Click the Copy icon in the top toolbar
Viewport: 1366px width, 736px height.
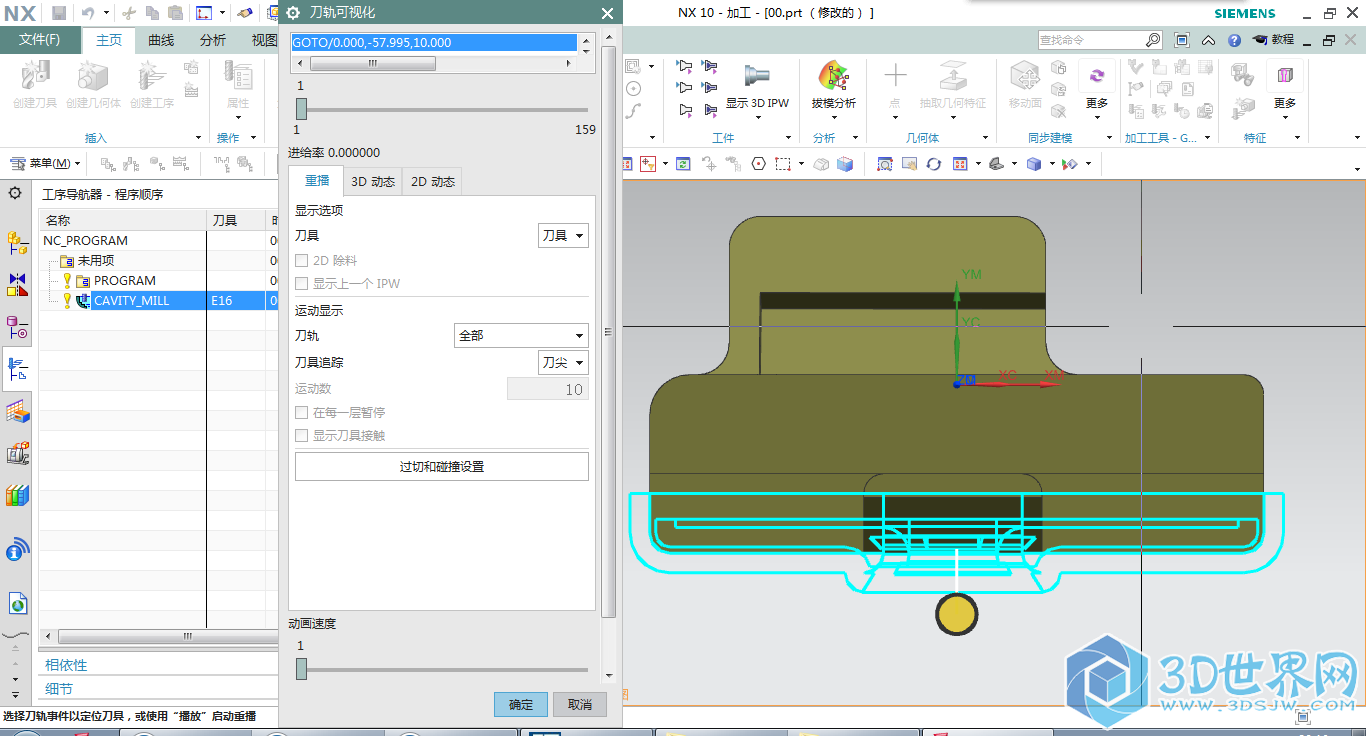[x=152, y=13]
